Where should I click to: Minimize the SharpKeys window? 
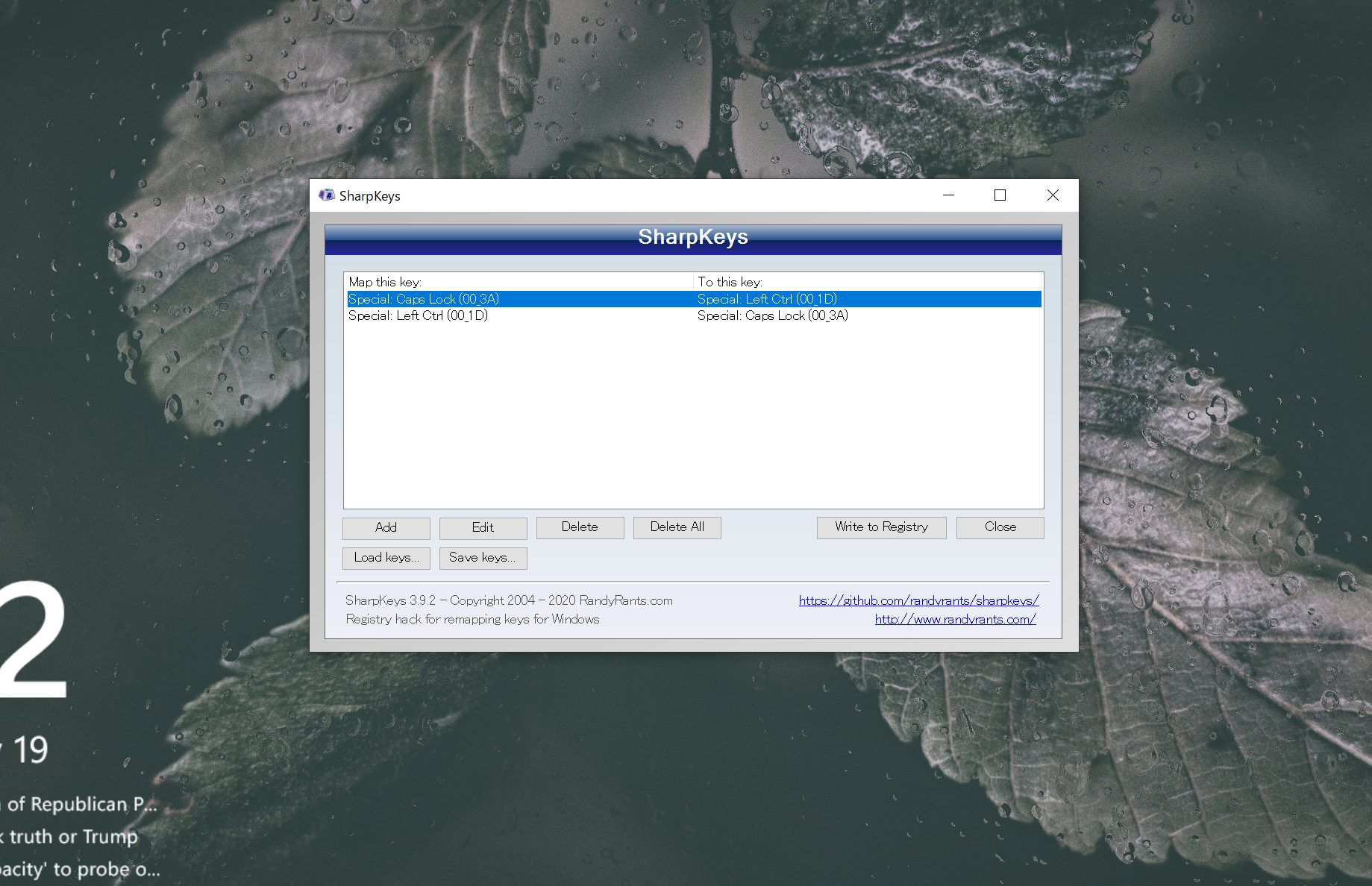tap(948, 195)
